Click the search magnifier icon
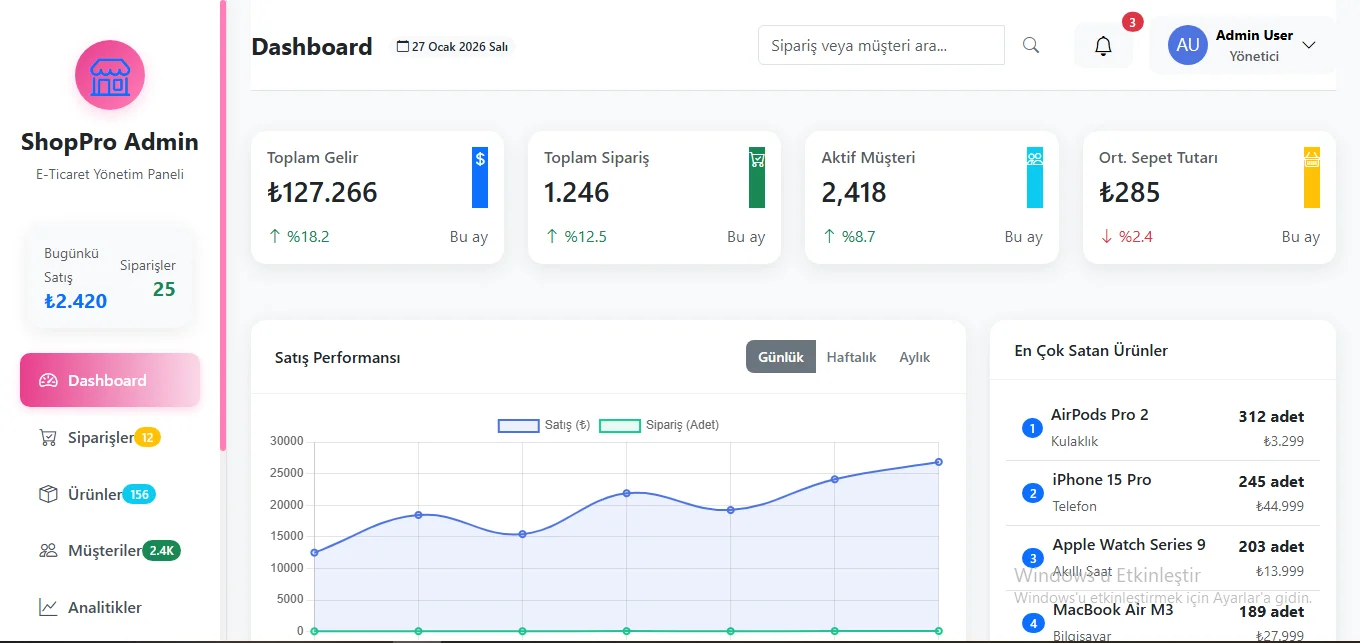 (1031, 45)
